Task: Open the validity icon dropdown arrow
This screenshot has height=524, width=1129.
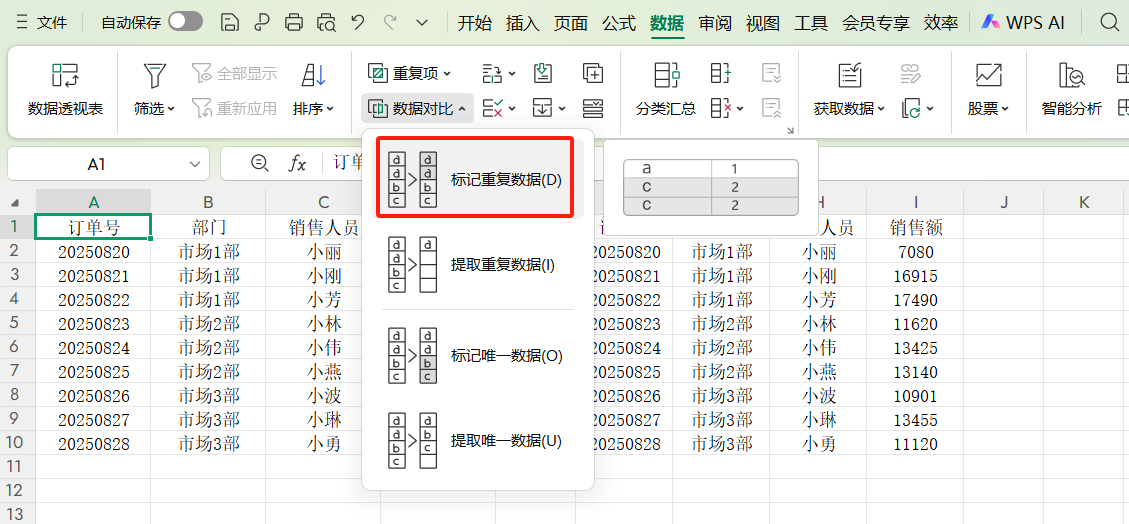Action: click(513, 109)
